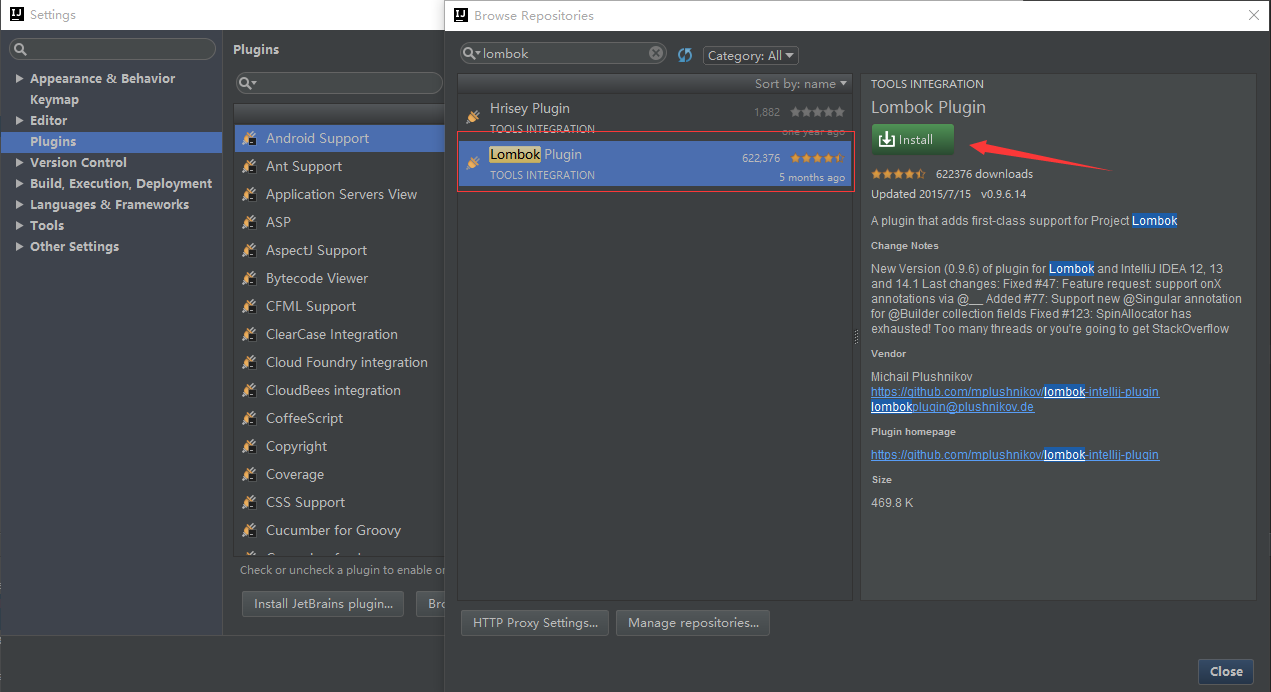Select Coverage in plugin list
The image size is (1271, 692).
click(x=339, y=474)
